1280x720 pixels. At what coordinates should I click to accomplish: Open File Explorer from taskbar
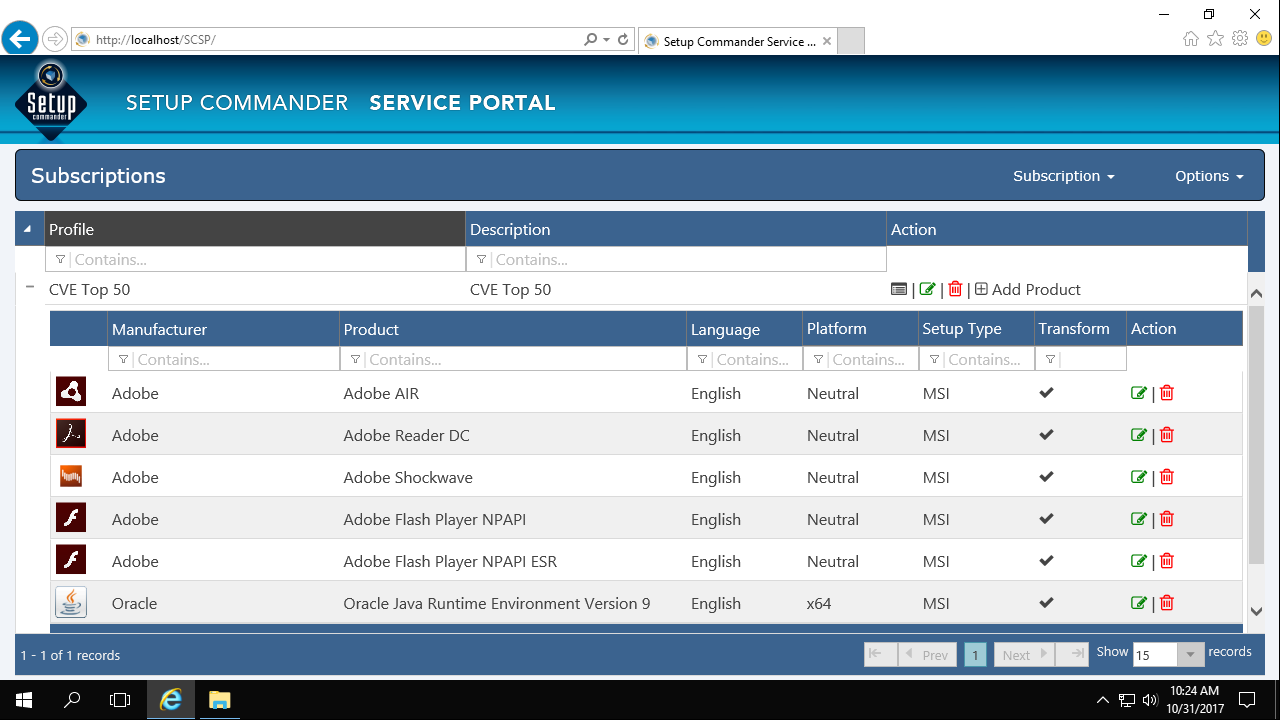[x=219, y=699]
